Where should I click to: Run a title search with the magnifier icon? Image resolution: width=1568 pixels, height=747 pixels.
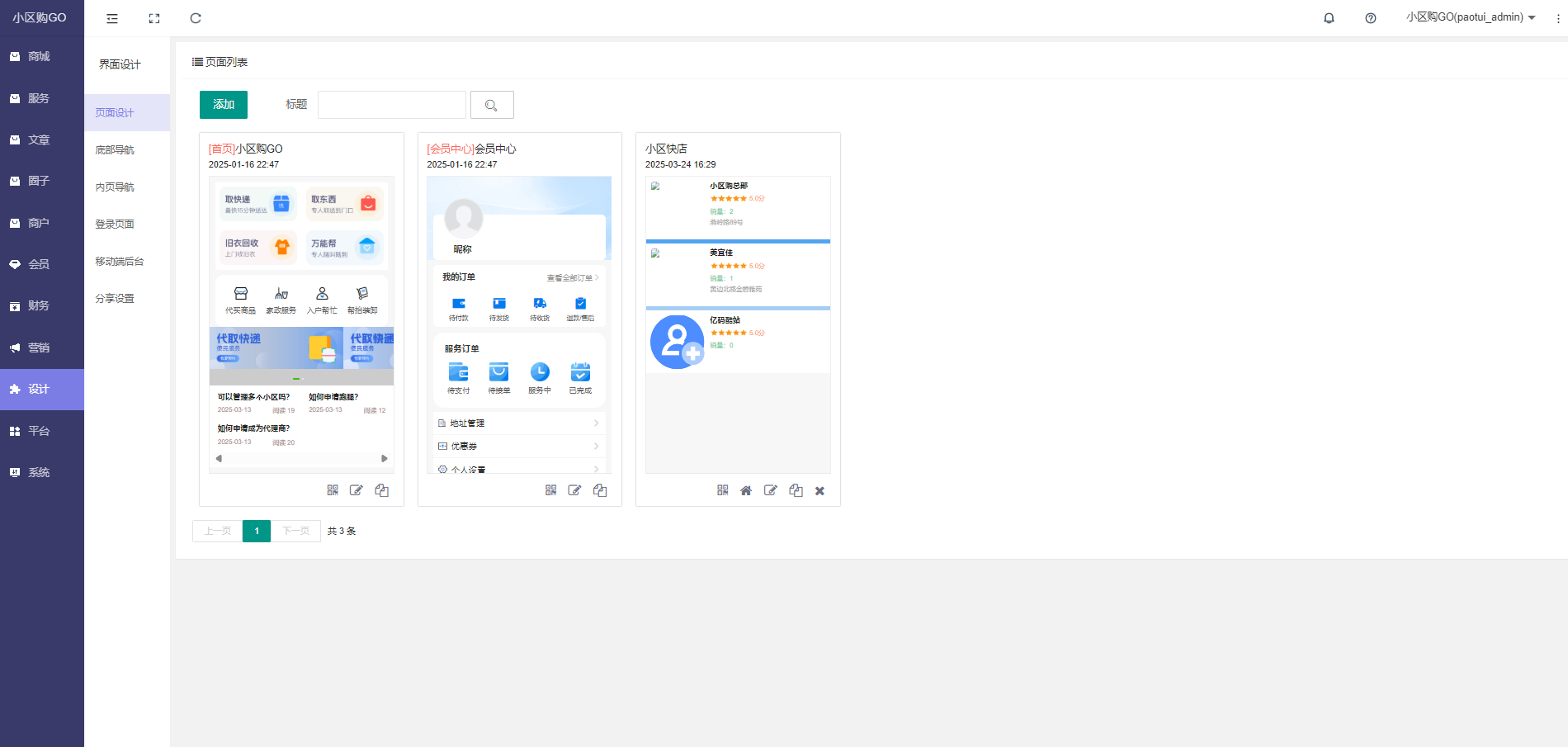point(492,105)
